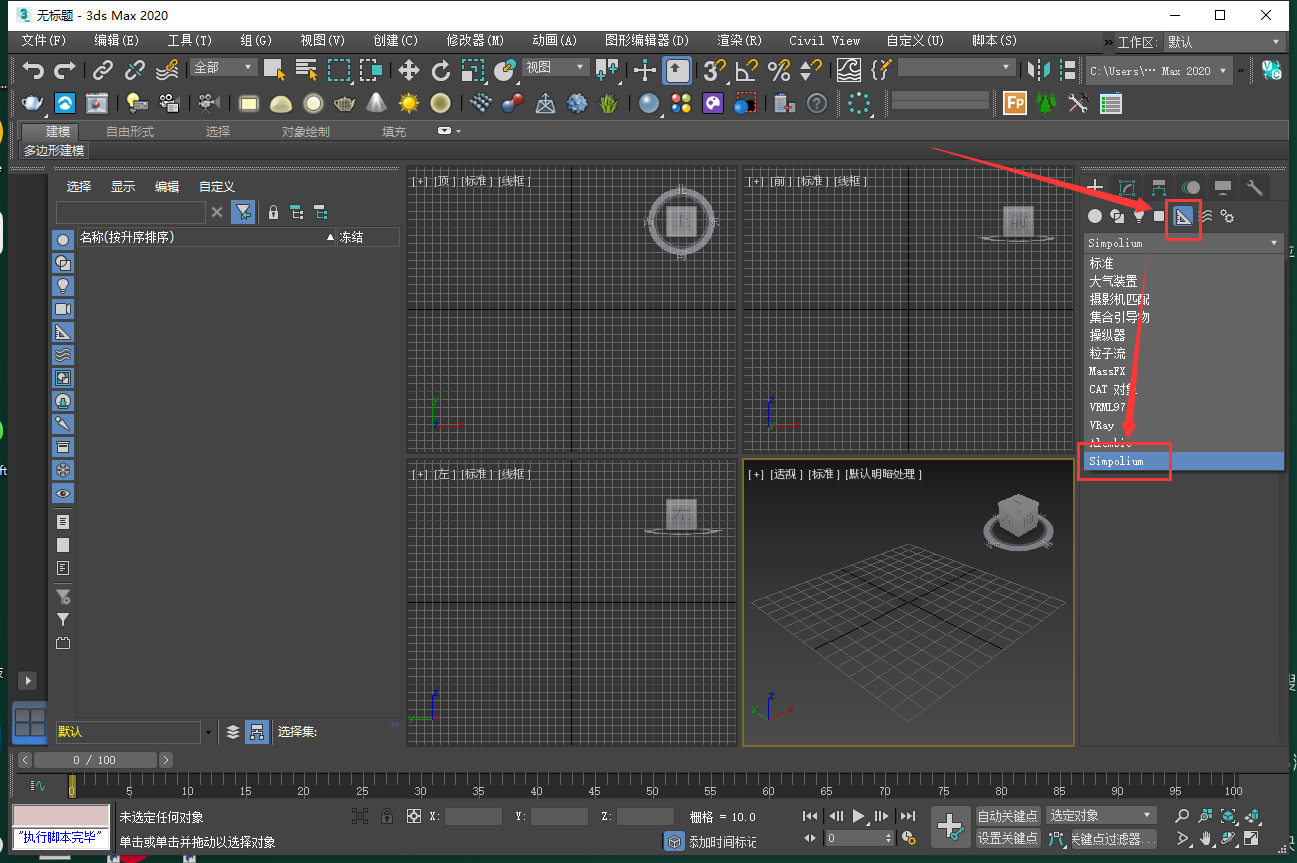
Task: Click the teapot render setup icon
Action: click(x=33, y=103)
